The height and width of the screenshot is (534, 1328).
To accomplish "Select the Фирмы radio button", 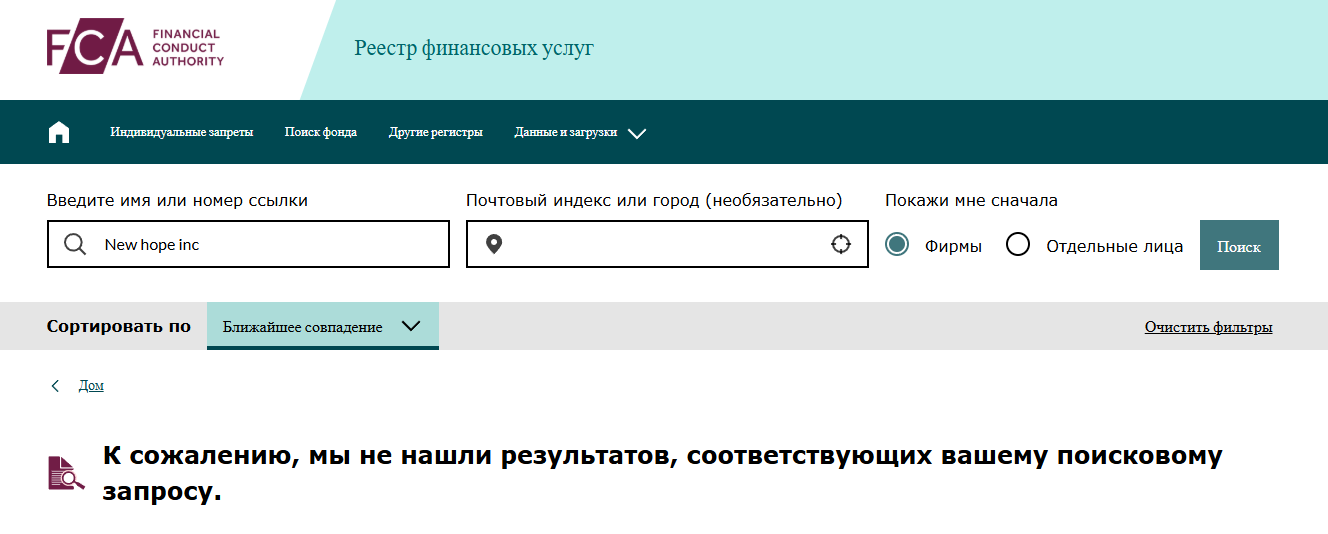I will (x=897, y=245).
